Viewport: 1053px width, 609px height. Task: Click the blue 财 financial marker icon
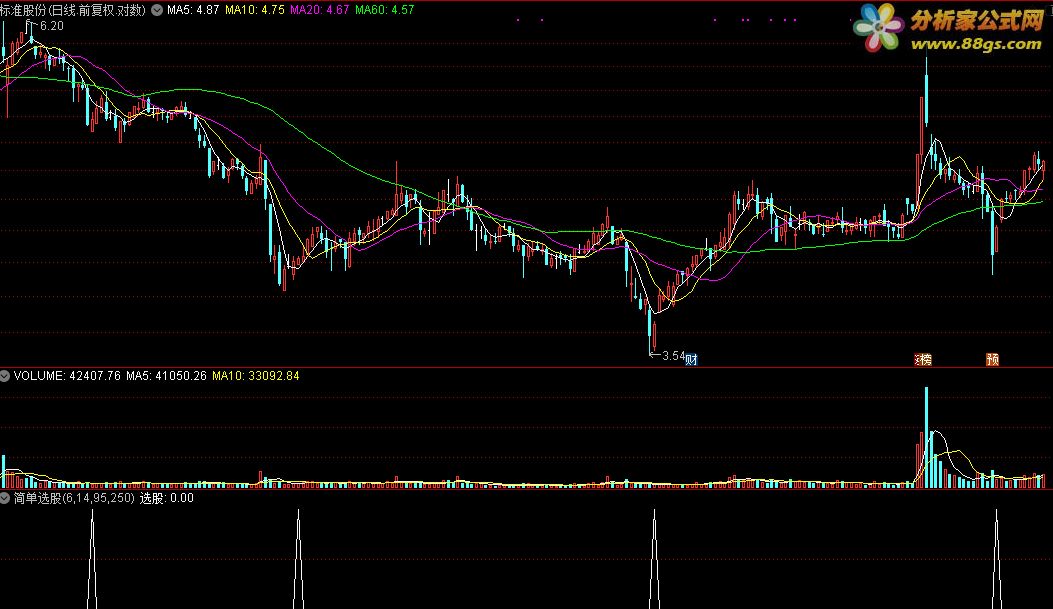coord(691,360)
